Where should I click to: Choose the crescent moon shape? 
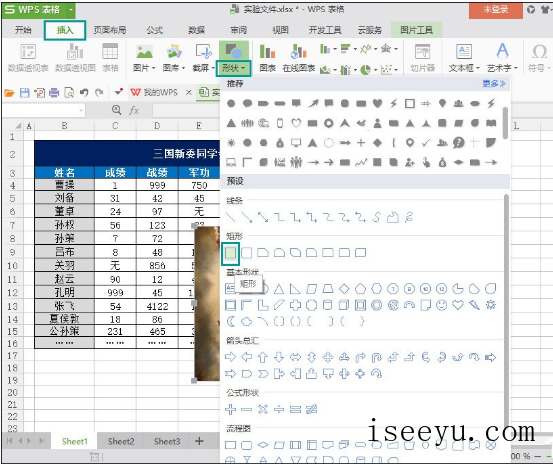230,321
